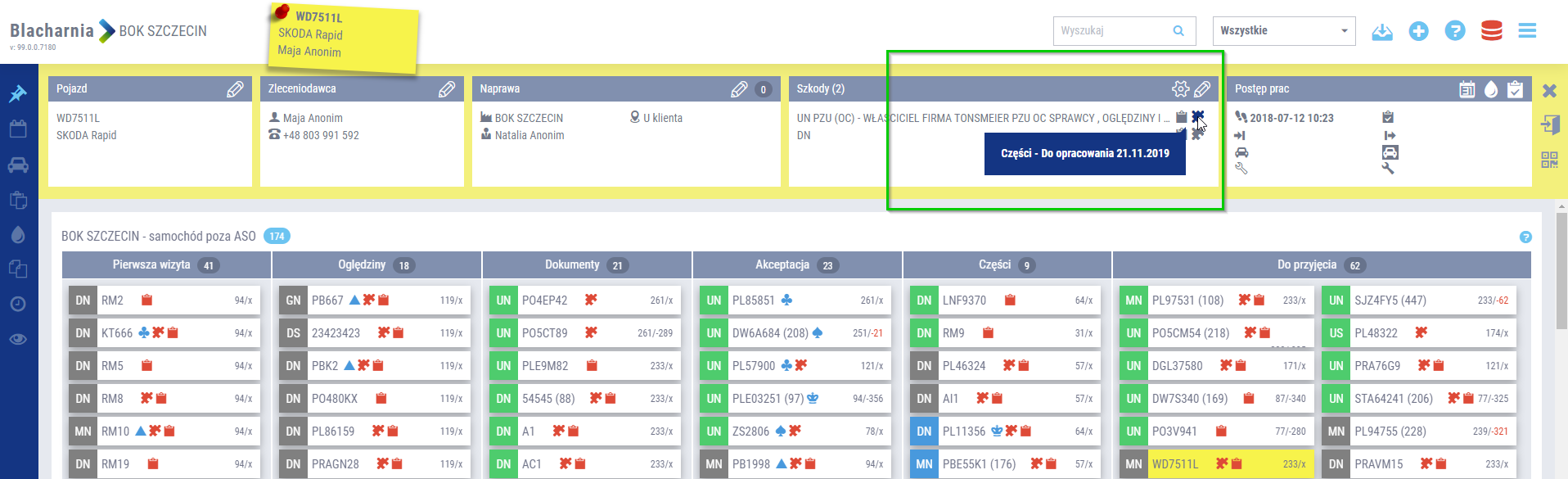Image resolution: width=1568 pixels, height=479 pixels.
Task: Open the calendar view from the sidebar
Action: coord(18,129)
